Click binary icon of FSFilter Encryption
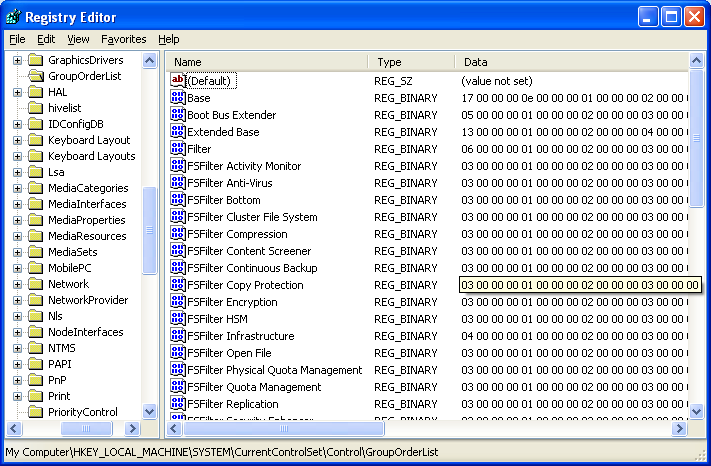Image resolution: width=711 pixels, height=466 pixels. (x=177, y=301)
